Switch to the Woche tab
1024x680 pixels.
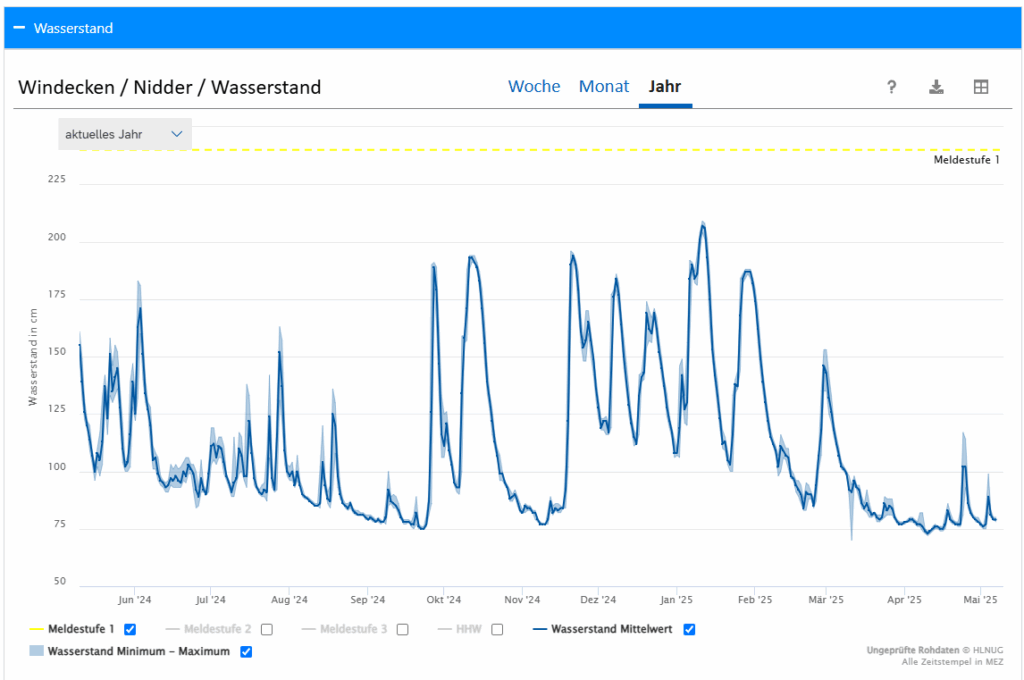[x=534, y=87]
